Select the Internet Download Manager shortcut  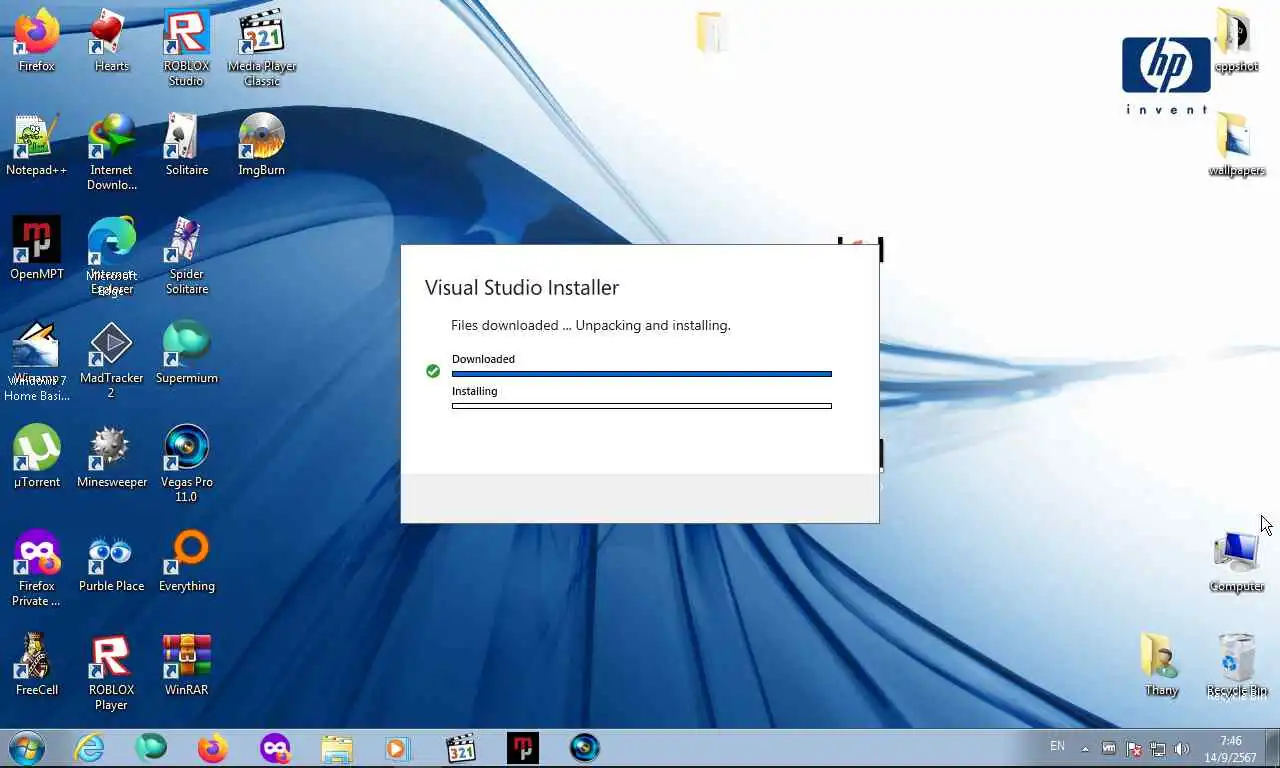click(x=111, y=152)
